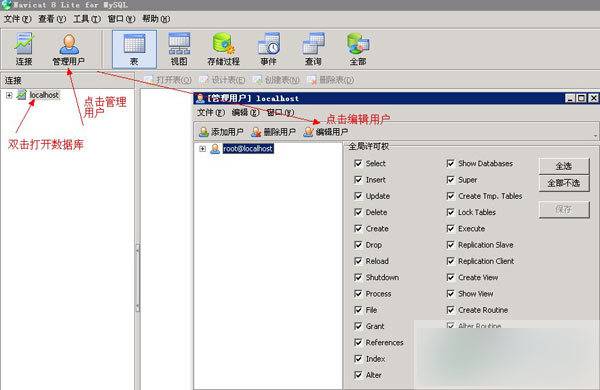Open 窗口 menu in 管理用户 window
Screen dimensions: 600x390
[x=280, y=113]
